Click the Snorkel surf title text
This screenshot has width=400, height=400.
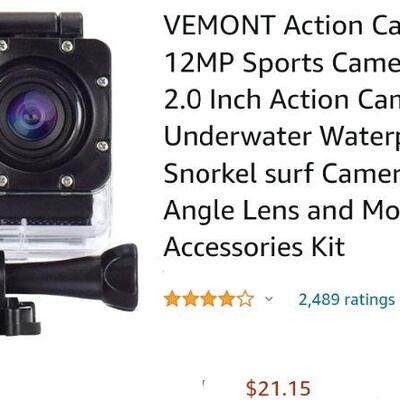point(282,174)
